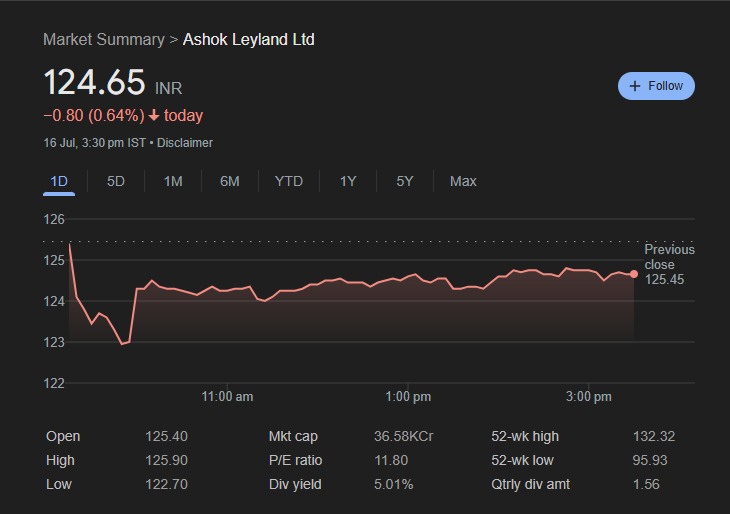Click the 125 y-axis label

[x=54, y=260]
